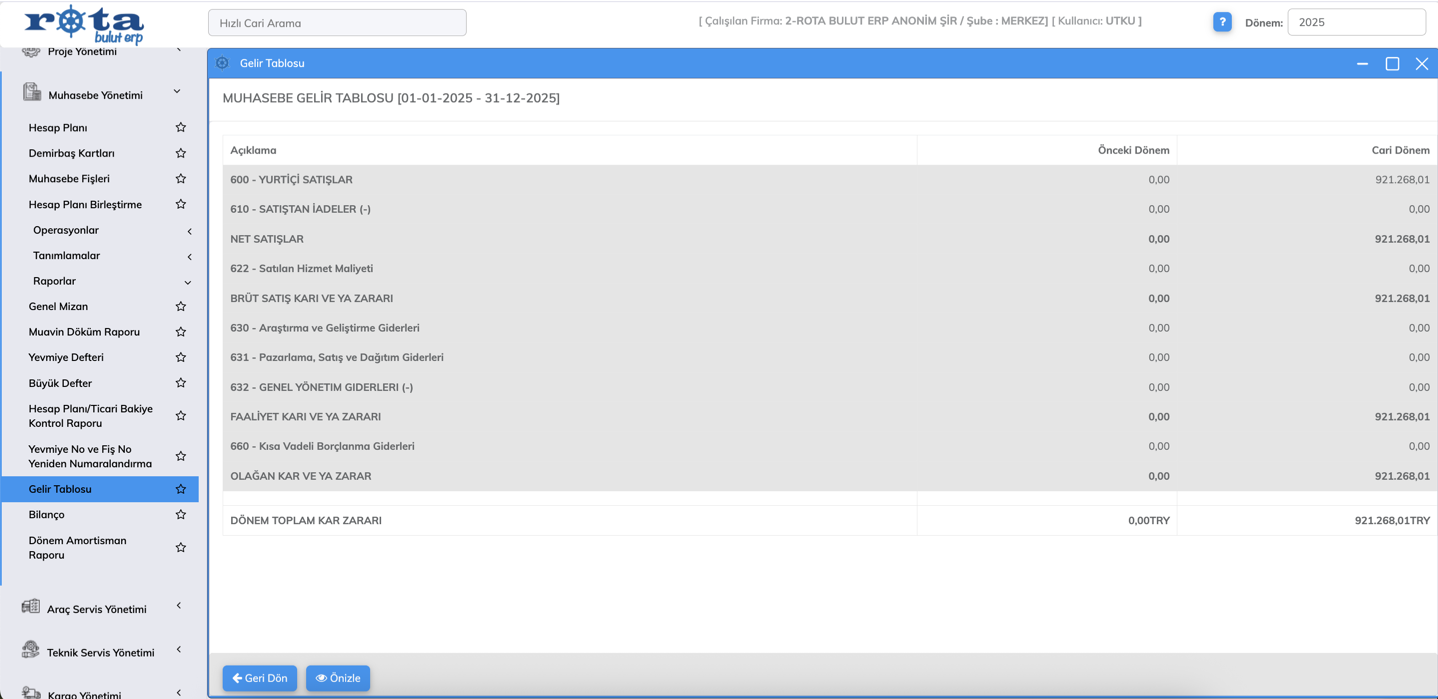
Task: Maximize the Gelir Tablosu window
Action: click(1392, 63)
